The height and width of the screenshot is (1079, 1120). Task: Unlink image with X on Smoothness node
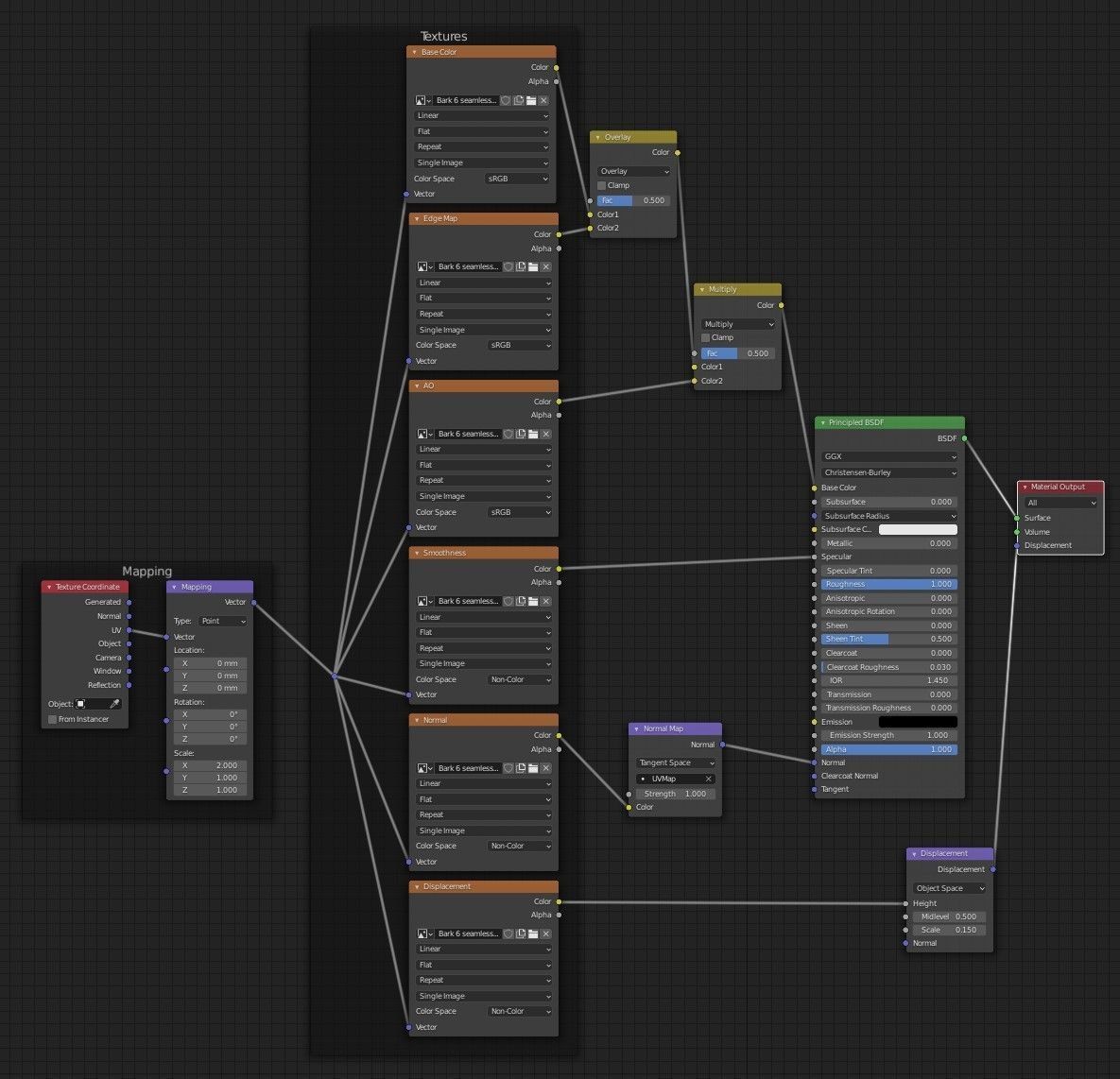(546, 601)
